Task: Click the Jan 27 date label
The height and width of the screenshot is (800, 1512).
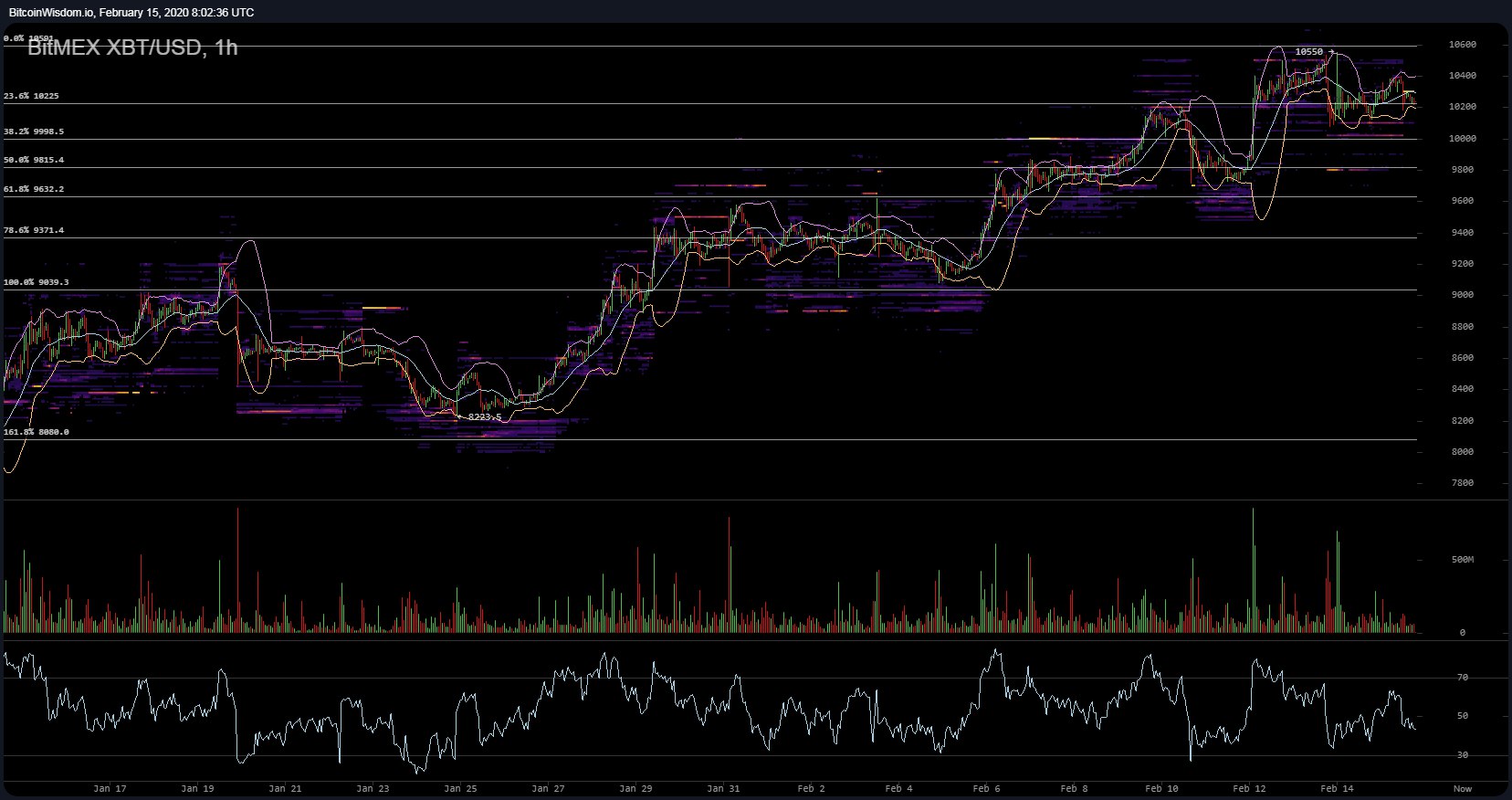Action: tap(548, 788)
